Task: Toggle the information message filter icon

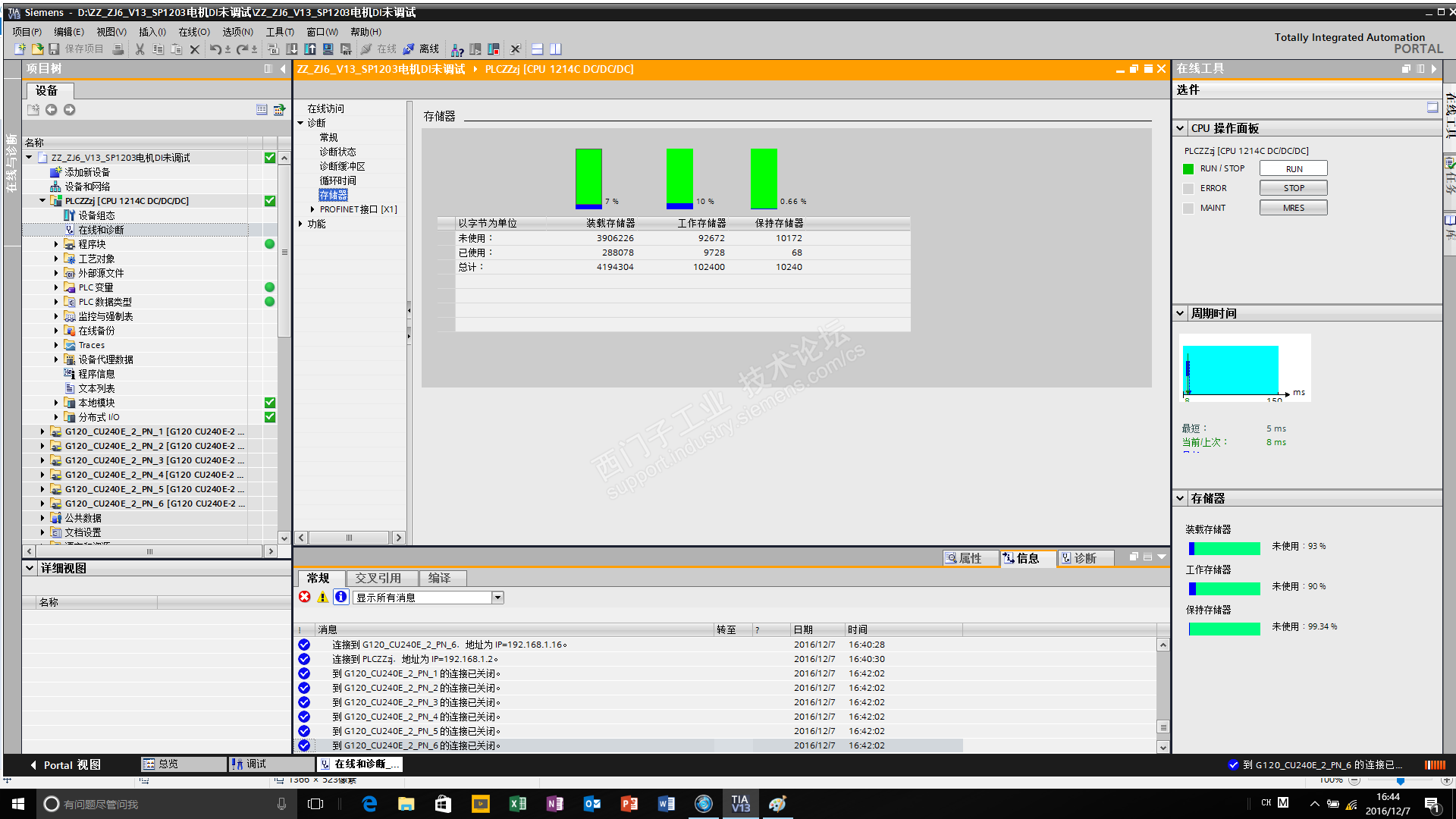Action: [341, 597]
